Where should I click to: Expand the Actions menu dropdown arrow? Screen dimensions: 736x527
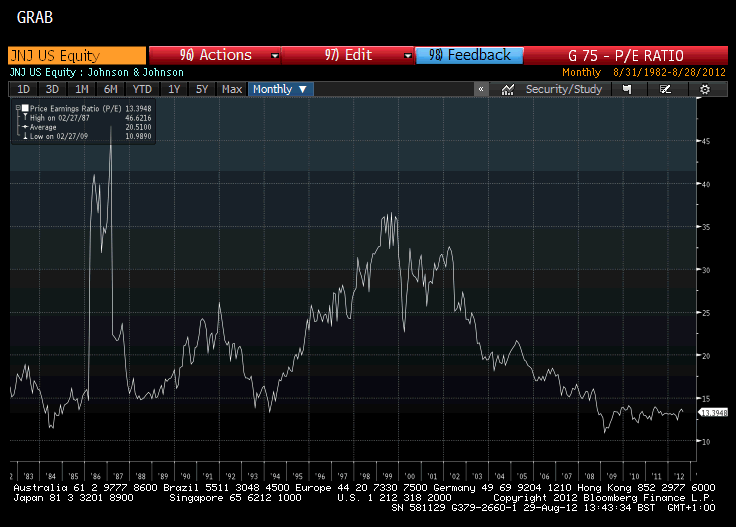(x=275, y=56)
